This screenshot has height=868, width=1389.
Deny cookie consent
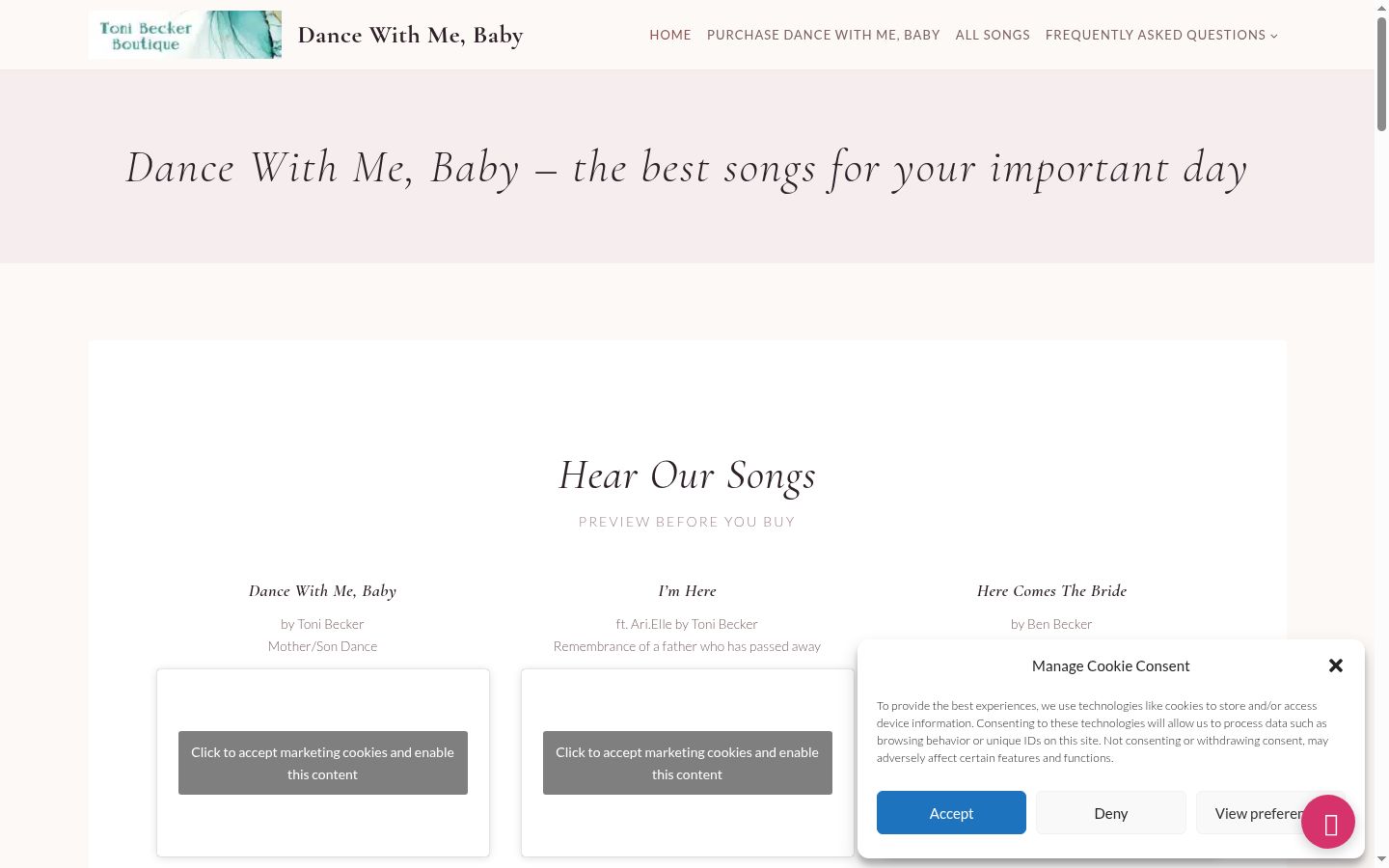[1111, 813]
